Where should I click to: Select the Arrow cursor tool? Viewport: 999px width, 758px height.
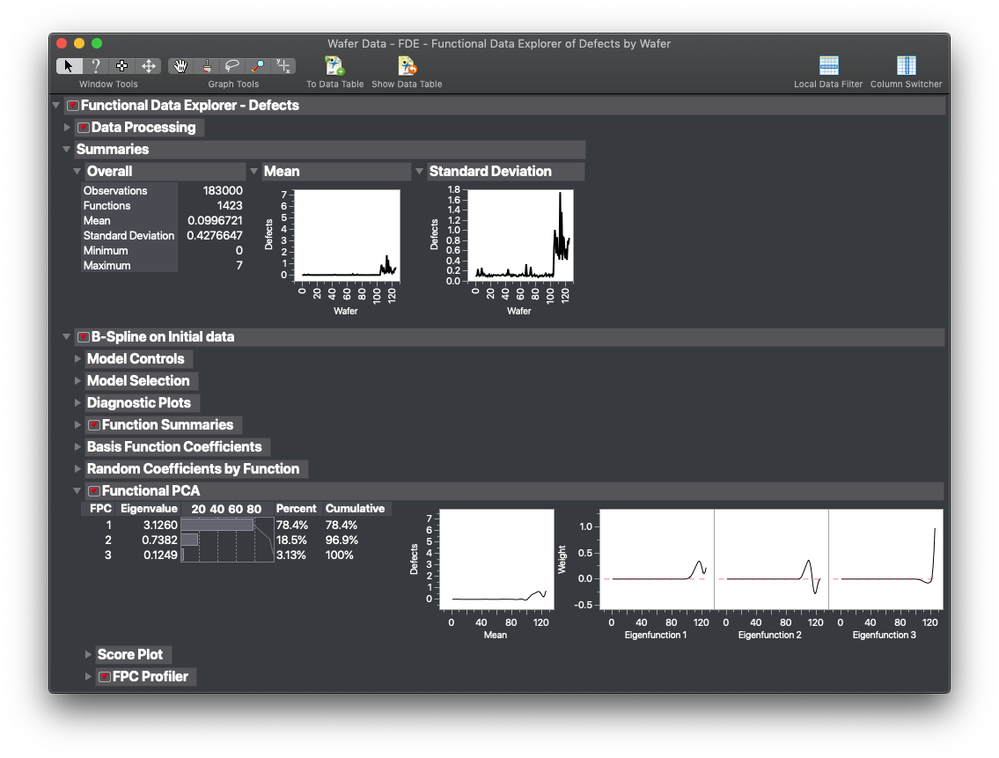coord(69,66)
